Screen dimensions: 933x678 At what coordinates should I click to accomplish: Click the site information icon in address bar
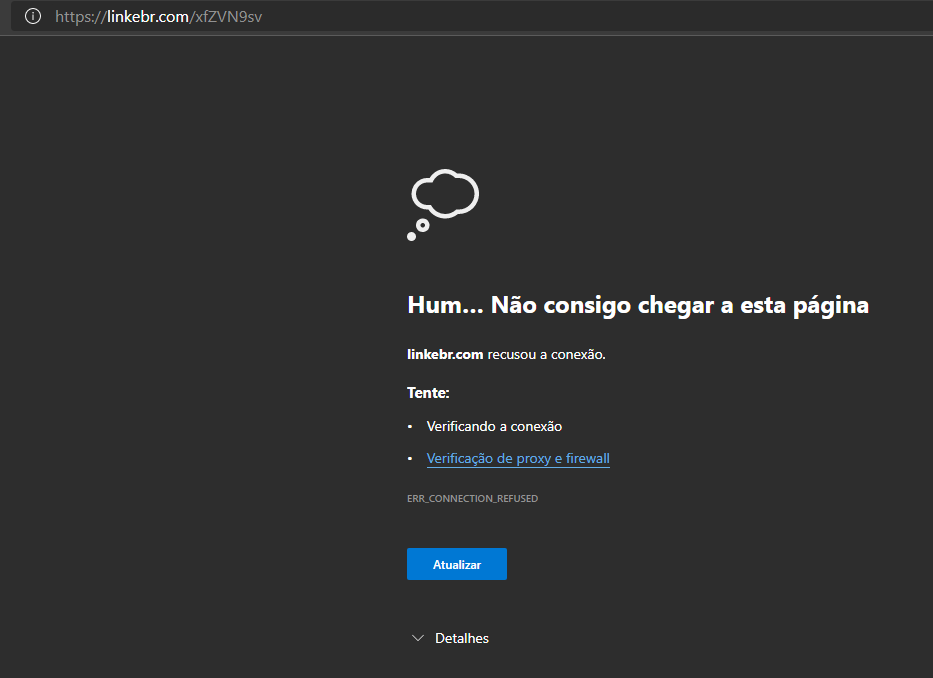33,16
